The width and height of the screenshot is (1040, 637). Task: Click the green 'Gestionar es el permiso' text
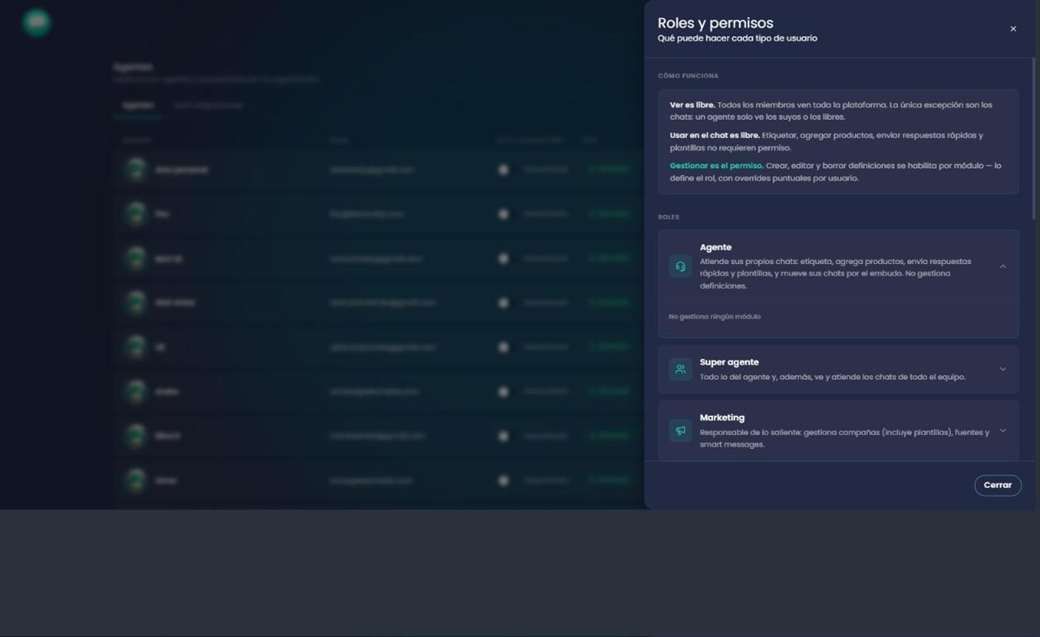[716, 166]
